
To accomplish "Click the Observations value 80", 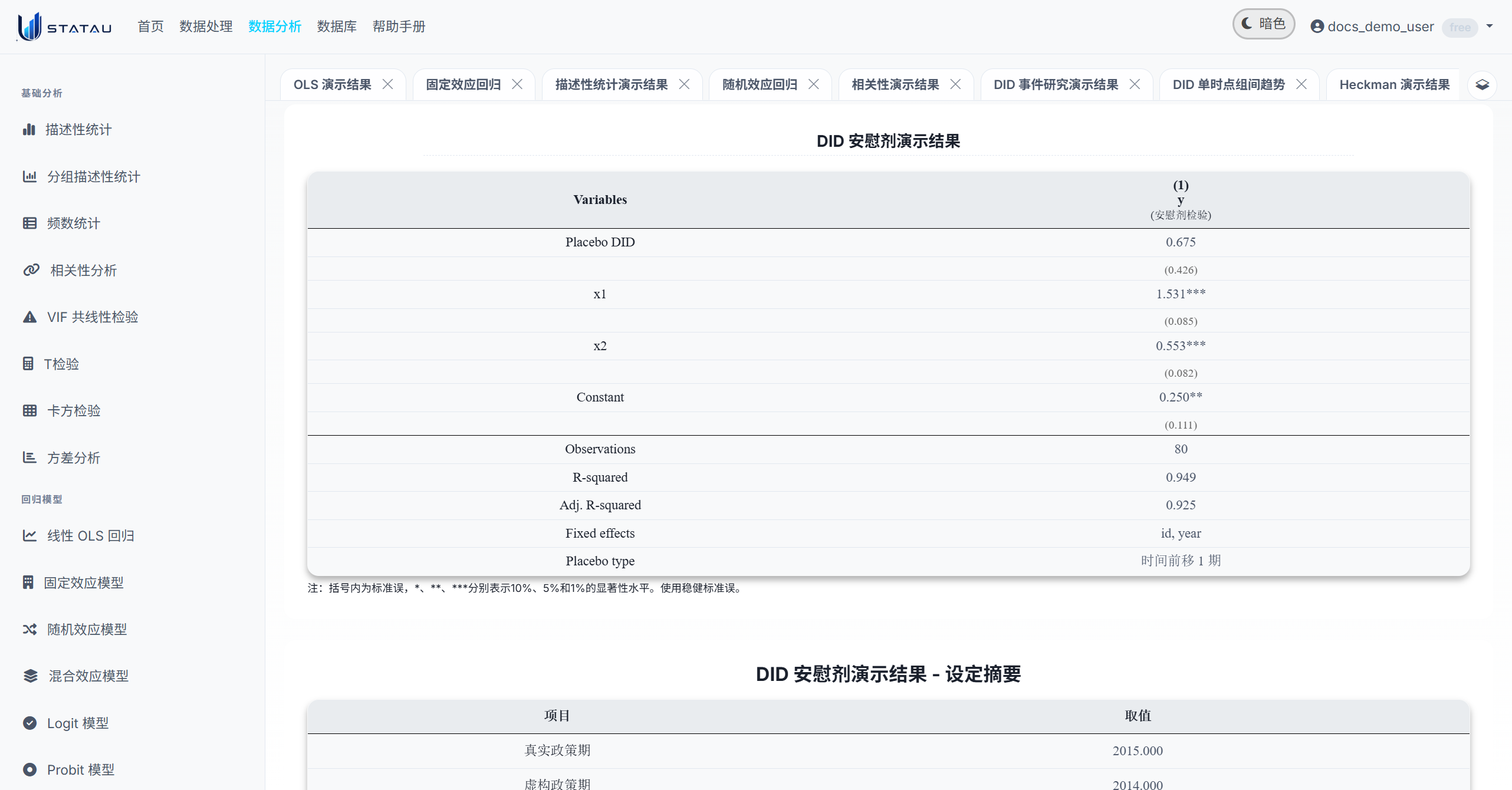I will [1181, 449].
